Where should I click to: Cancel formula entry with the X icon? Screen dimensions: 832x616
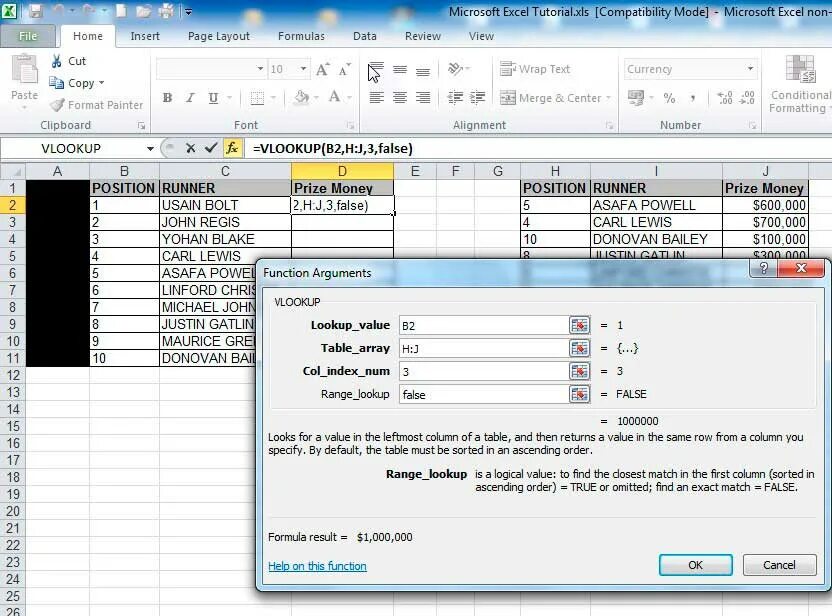[x=190, y=148]
